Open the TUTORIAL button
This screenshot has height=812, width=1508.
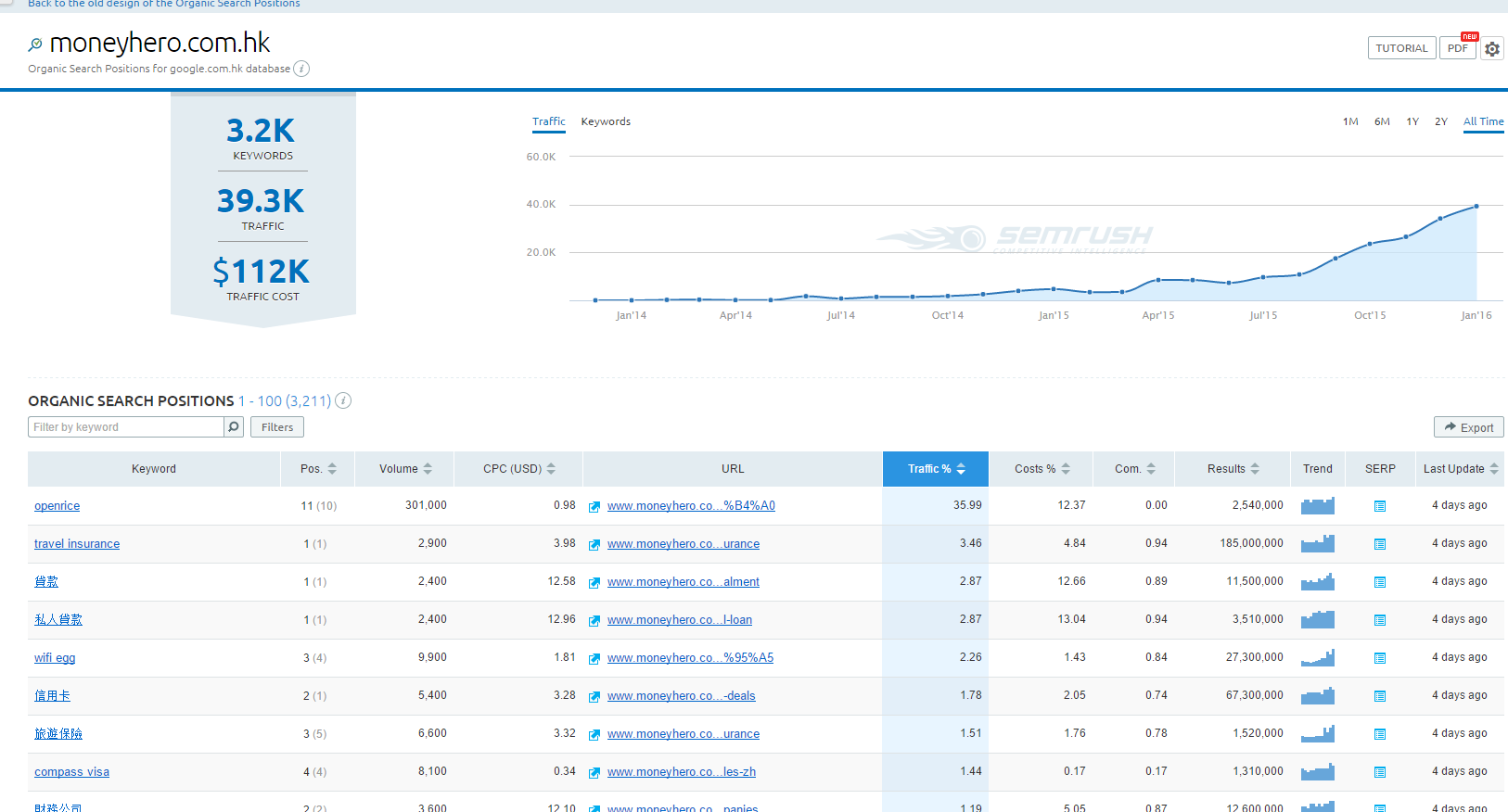(1402, 48)
